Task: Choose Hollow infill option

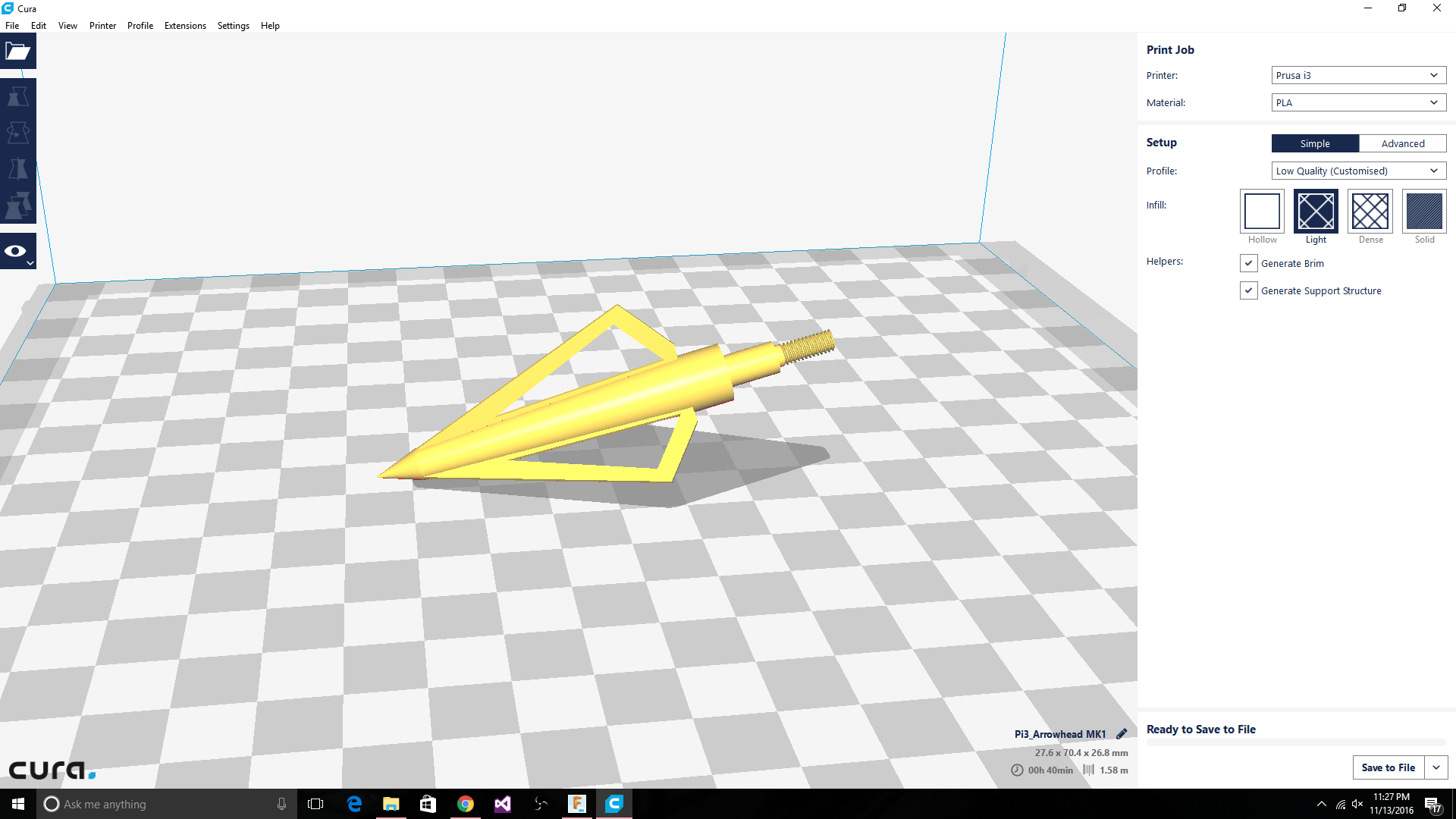Action: [x=1262, y=211]
